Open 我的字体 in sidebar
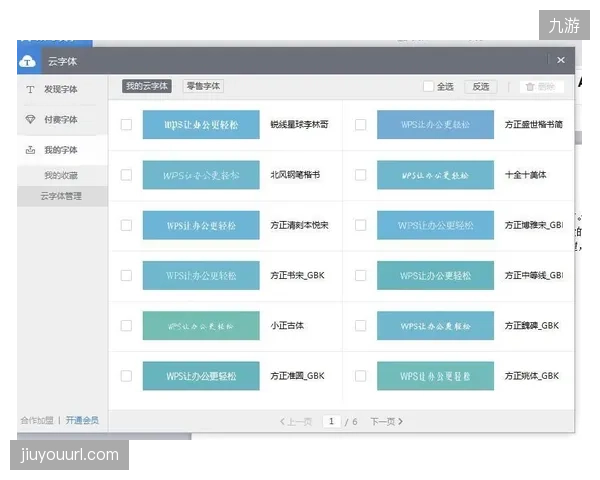Screen dimensions: 600x480 point(62,150)
